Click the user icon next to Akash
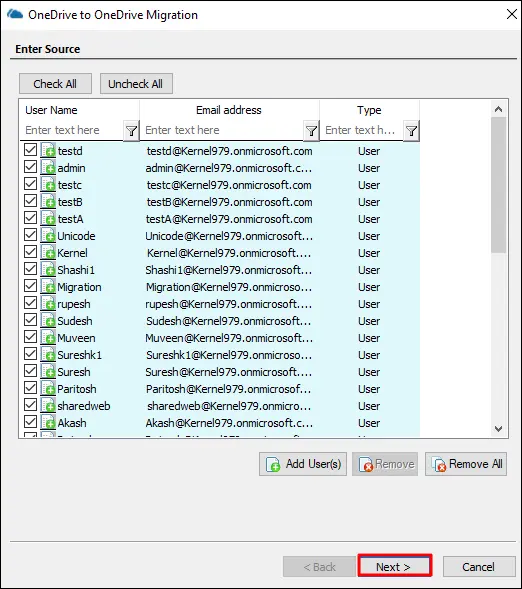This screenshot has height=589, width=522. point(48,422)
